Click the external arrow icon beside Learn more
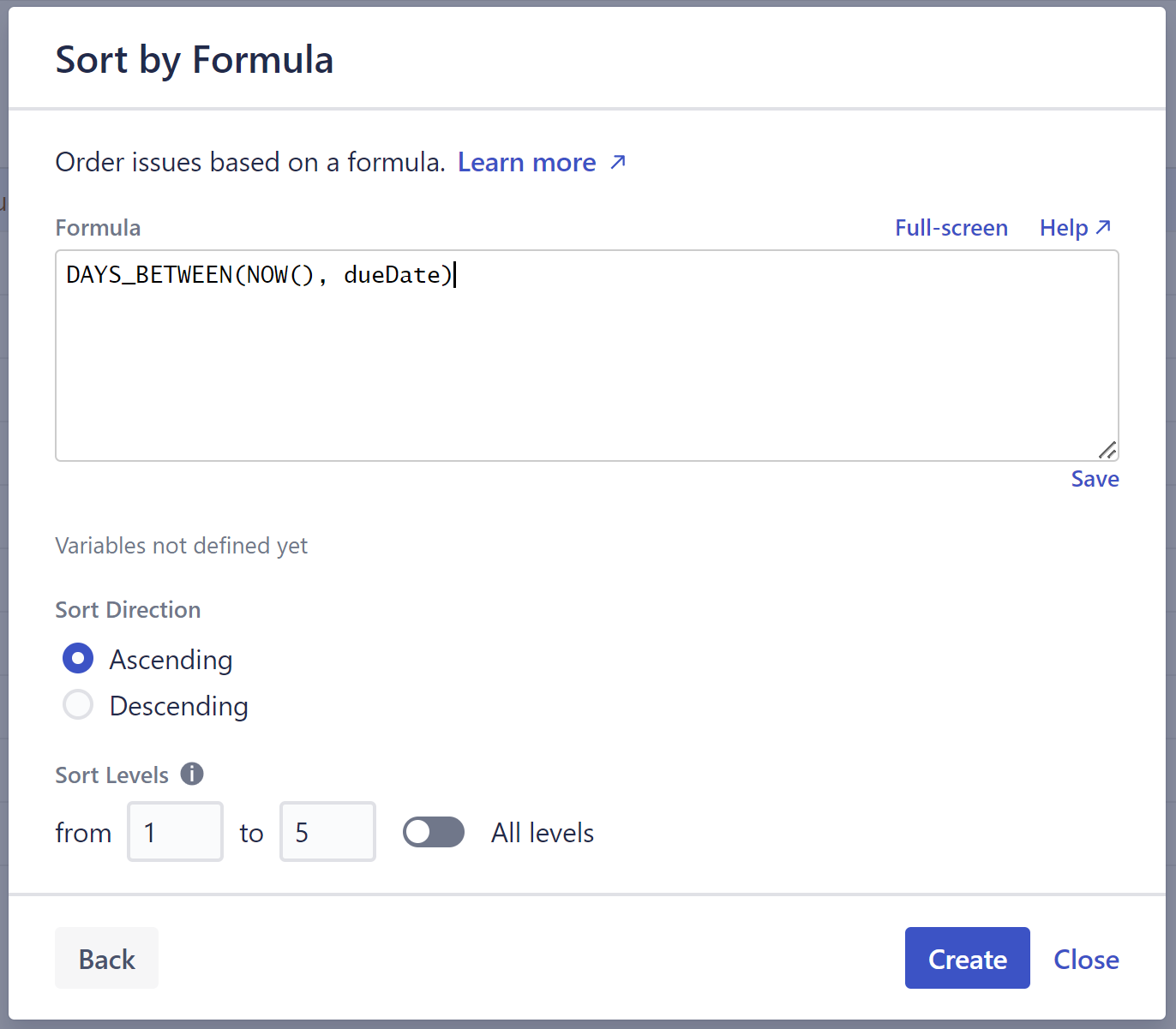Image resolution: width=1176 pixels, height=1029 pixels. coord(618,162)
